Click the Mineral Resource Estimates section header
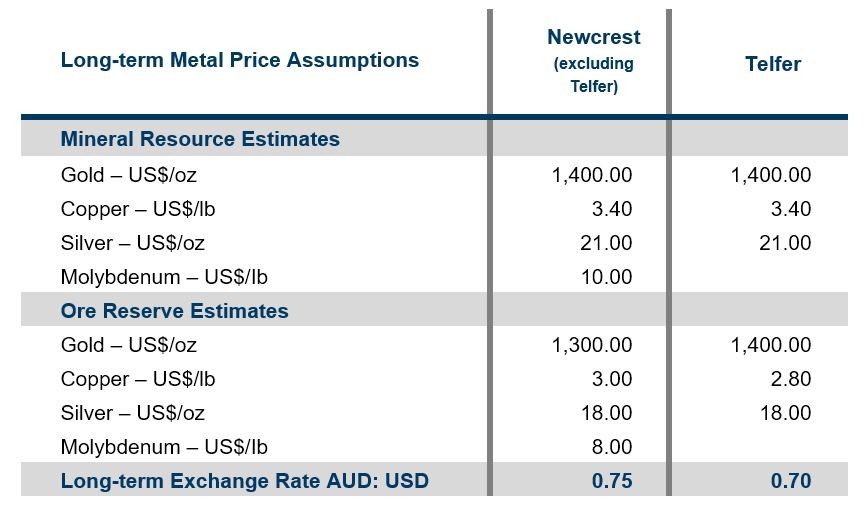867x507 pixels. 200,139
